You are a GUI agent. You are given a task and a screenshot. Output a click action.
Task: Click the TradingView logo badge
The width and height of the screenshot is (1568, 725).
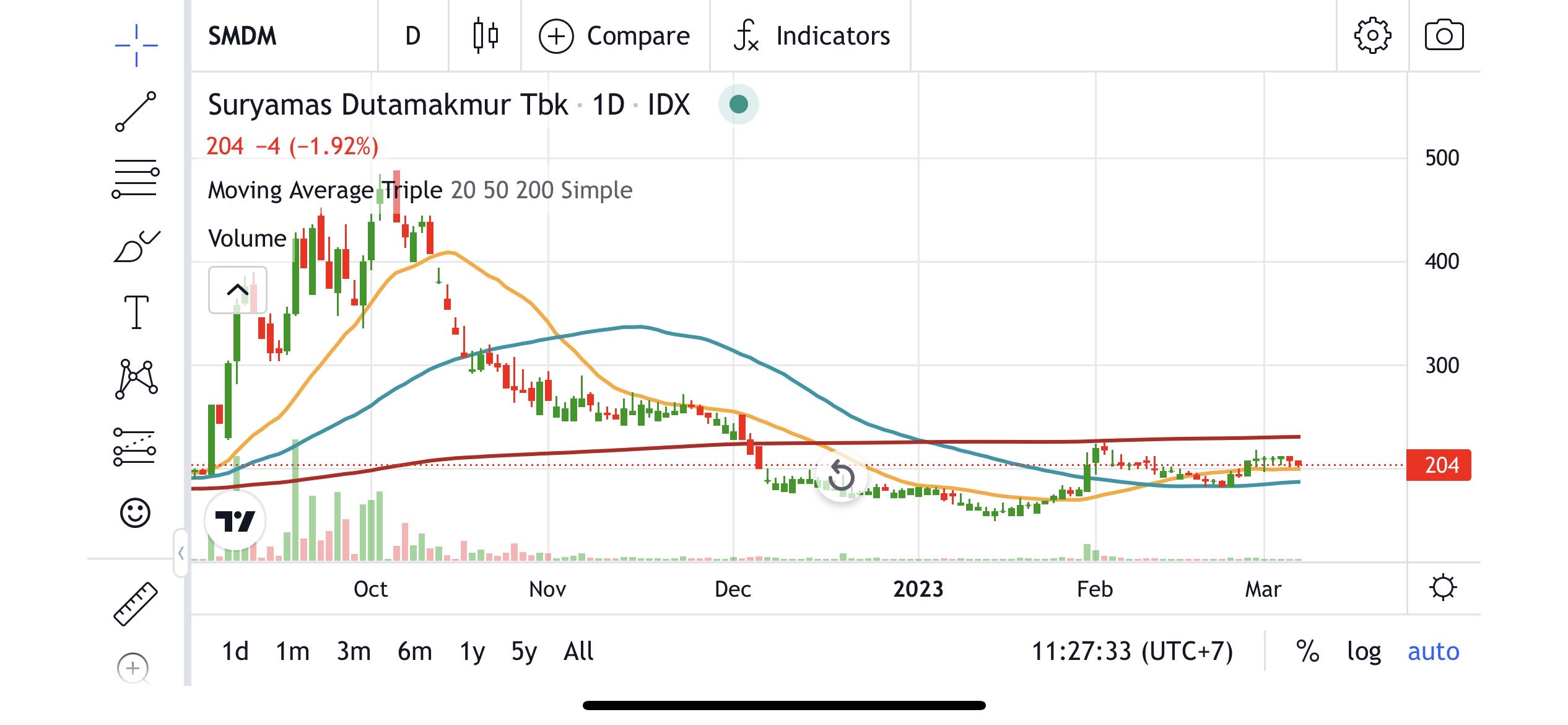point(235,521)
